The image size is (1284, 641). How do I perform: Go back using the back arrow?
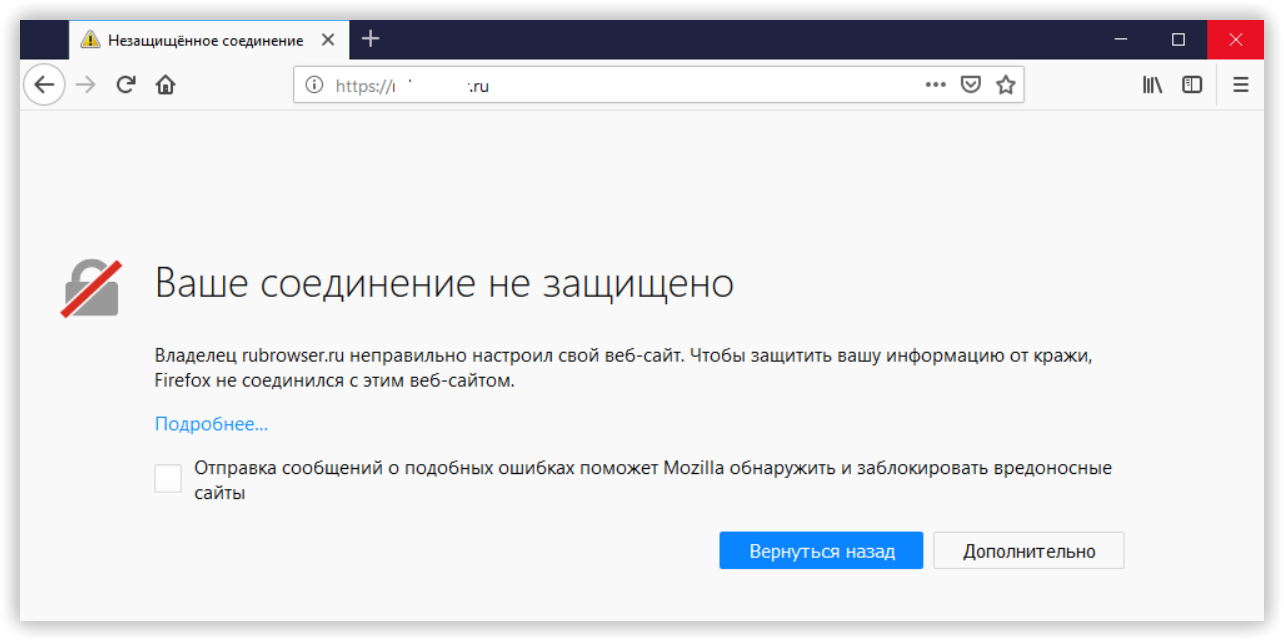(43, 85)
